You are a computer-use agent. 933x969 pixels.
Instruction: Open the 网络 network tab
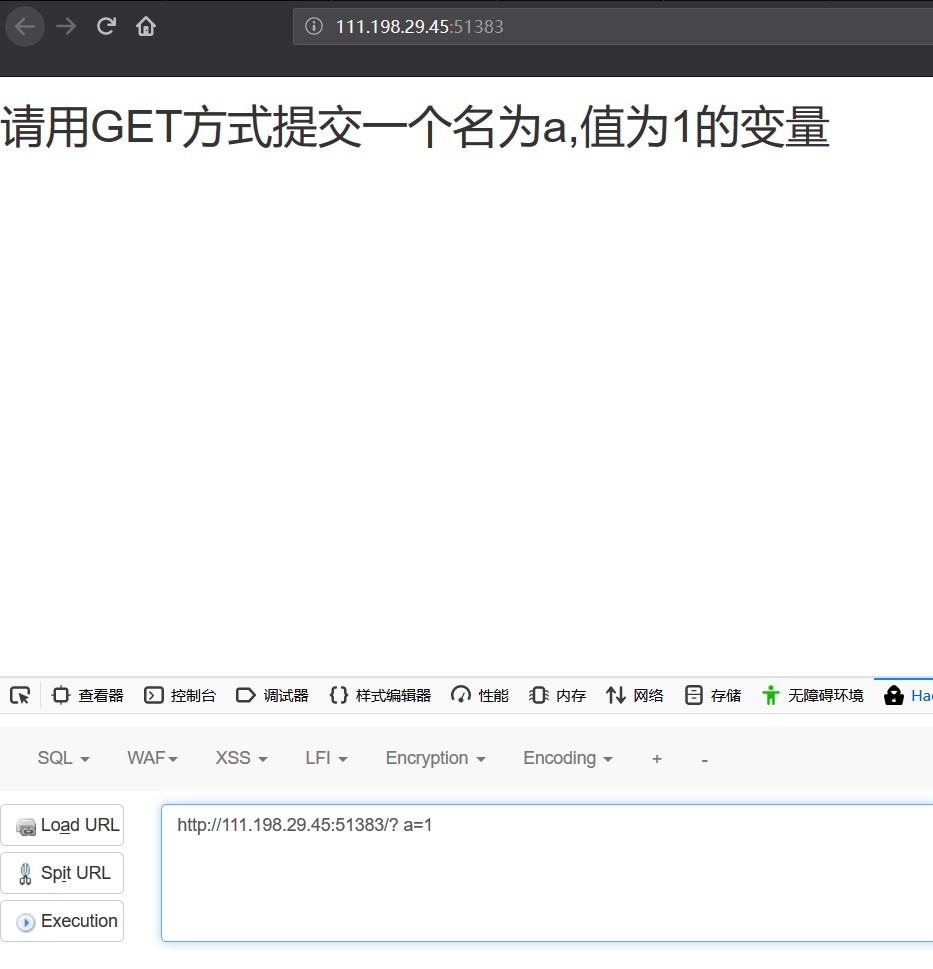coord(635,696)
